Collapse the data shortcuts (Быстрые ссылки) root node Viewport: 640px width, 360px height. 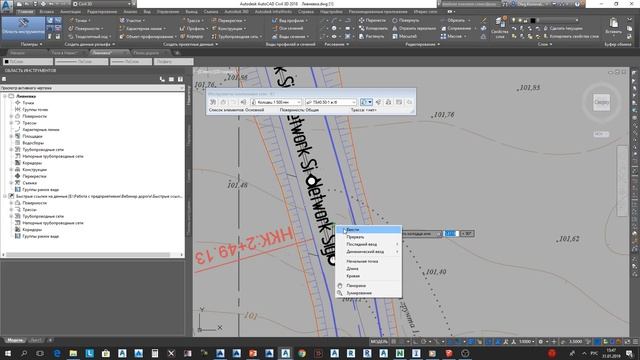pos(5,196)
